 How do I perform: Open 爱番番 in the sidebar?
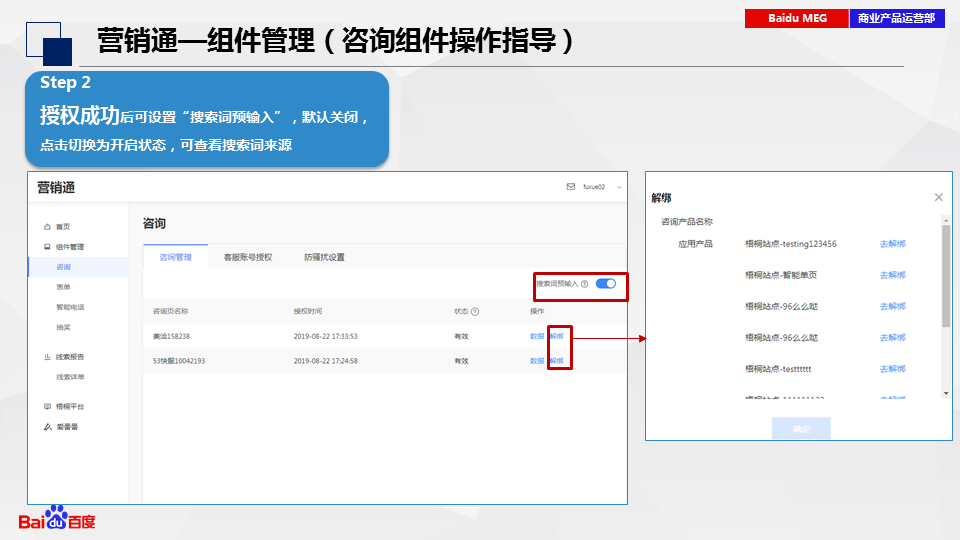67,427
